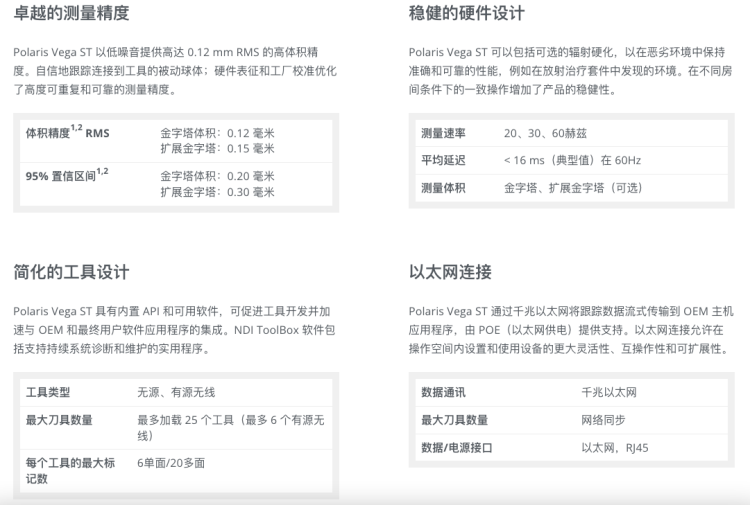Image resolution: width=750 pixels, height=505 pixels.
Task: Click the value 6单面/20多面
Action: (171, 463)
